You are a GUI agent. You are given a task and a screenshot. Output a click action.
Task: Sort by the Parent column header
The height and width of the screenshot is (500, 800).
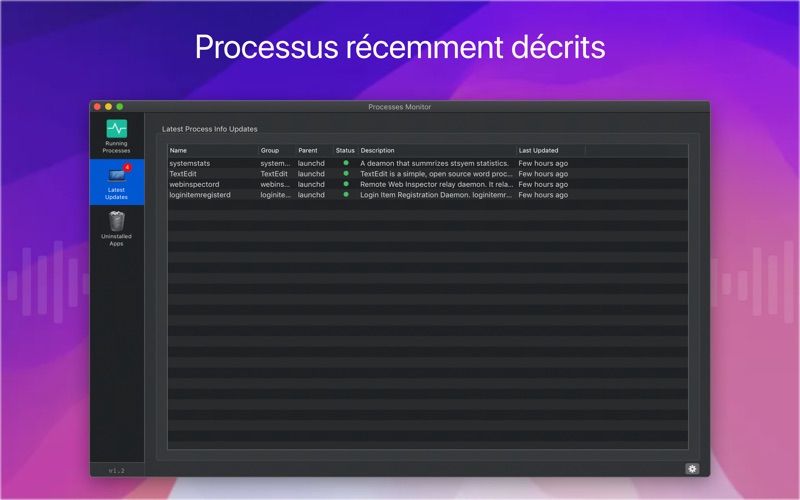[314, 151]
